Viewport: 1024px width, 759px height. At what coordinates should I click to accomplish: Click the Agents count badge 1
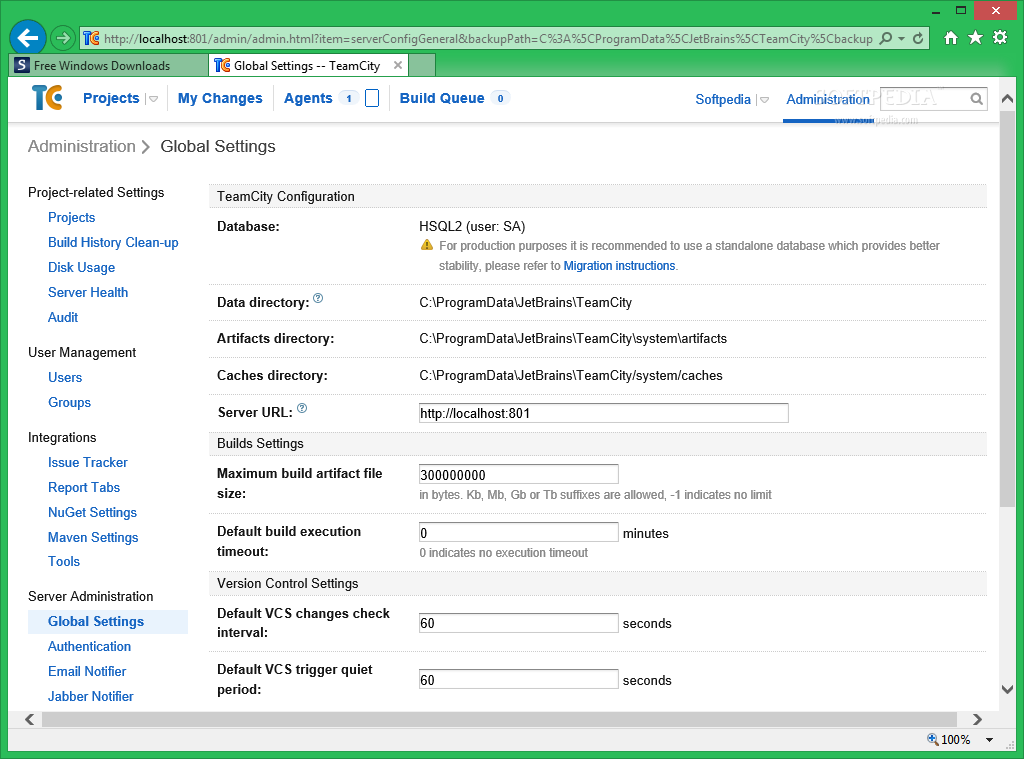pyautogui.click(x=349, y=98)
